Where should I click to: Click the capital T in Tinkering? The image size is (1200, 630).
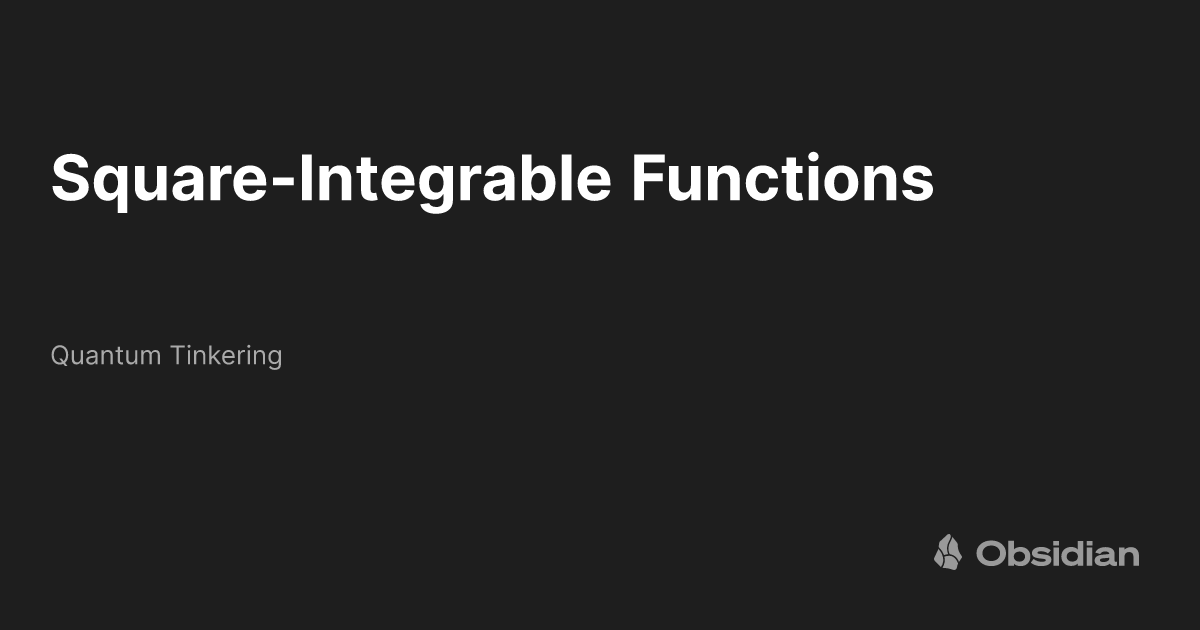(177, 355)
